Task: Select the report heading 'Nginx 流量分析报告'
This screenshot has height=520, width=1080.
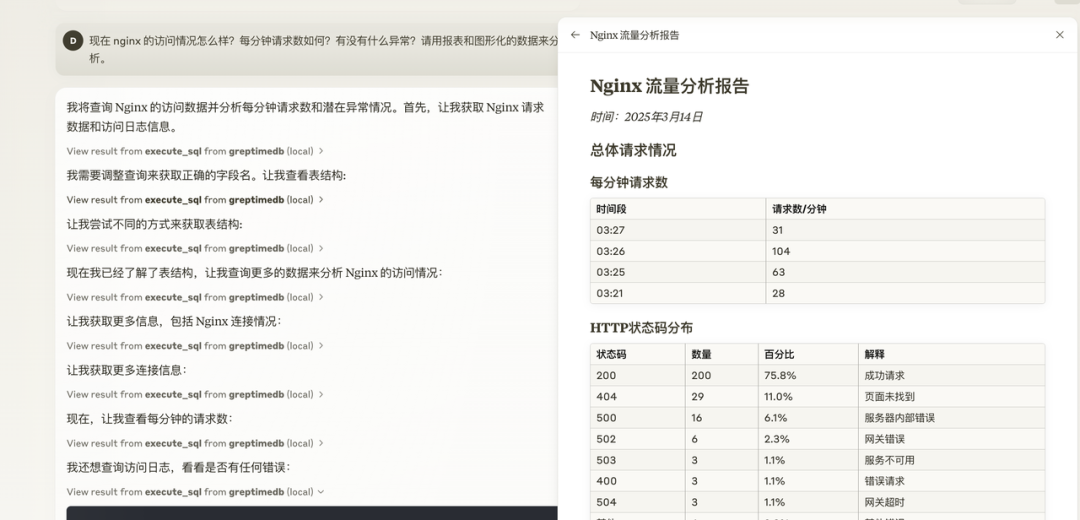Action: pos(669,86)
